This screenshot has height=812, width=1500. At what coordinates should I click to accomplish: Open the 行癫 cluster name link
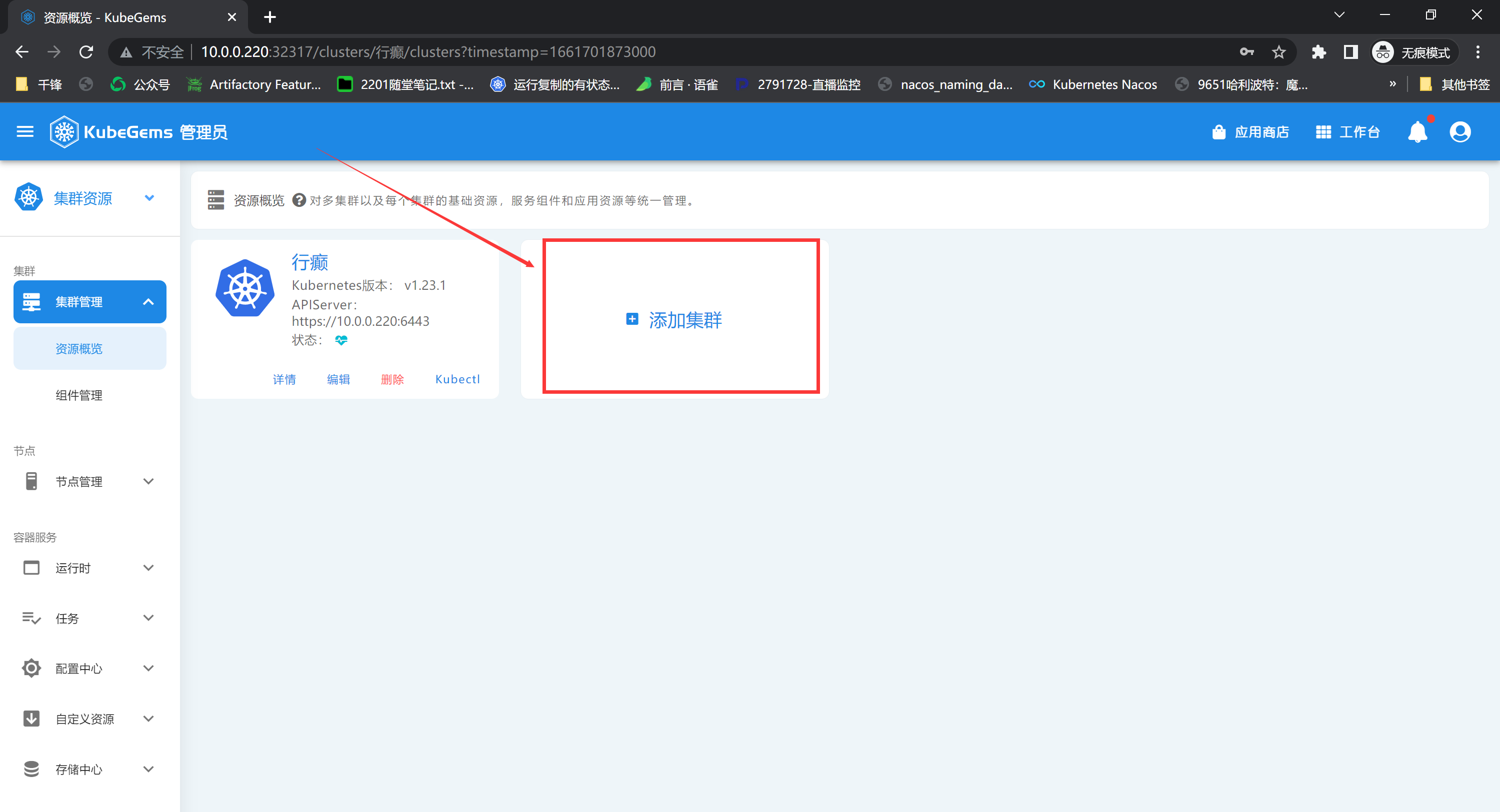click(310, 262)
